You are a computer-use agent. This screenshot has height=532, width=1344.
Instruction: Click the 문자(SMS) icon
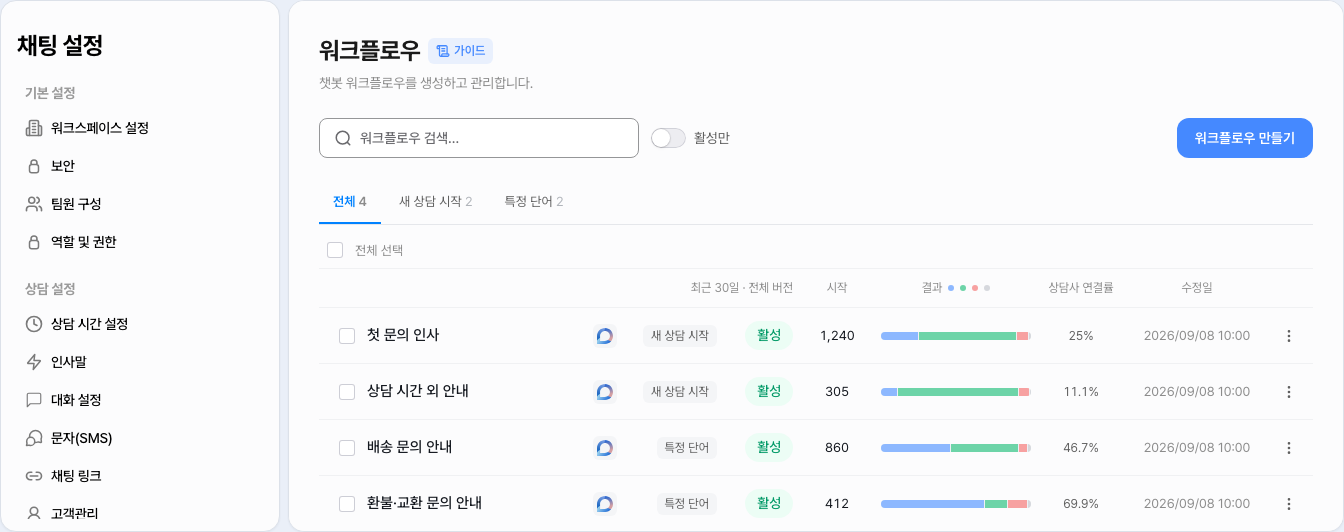pos(34,438)
